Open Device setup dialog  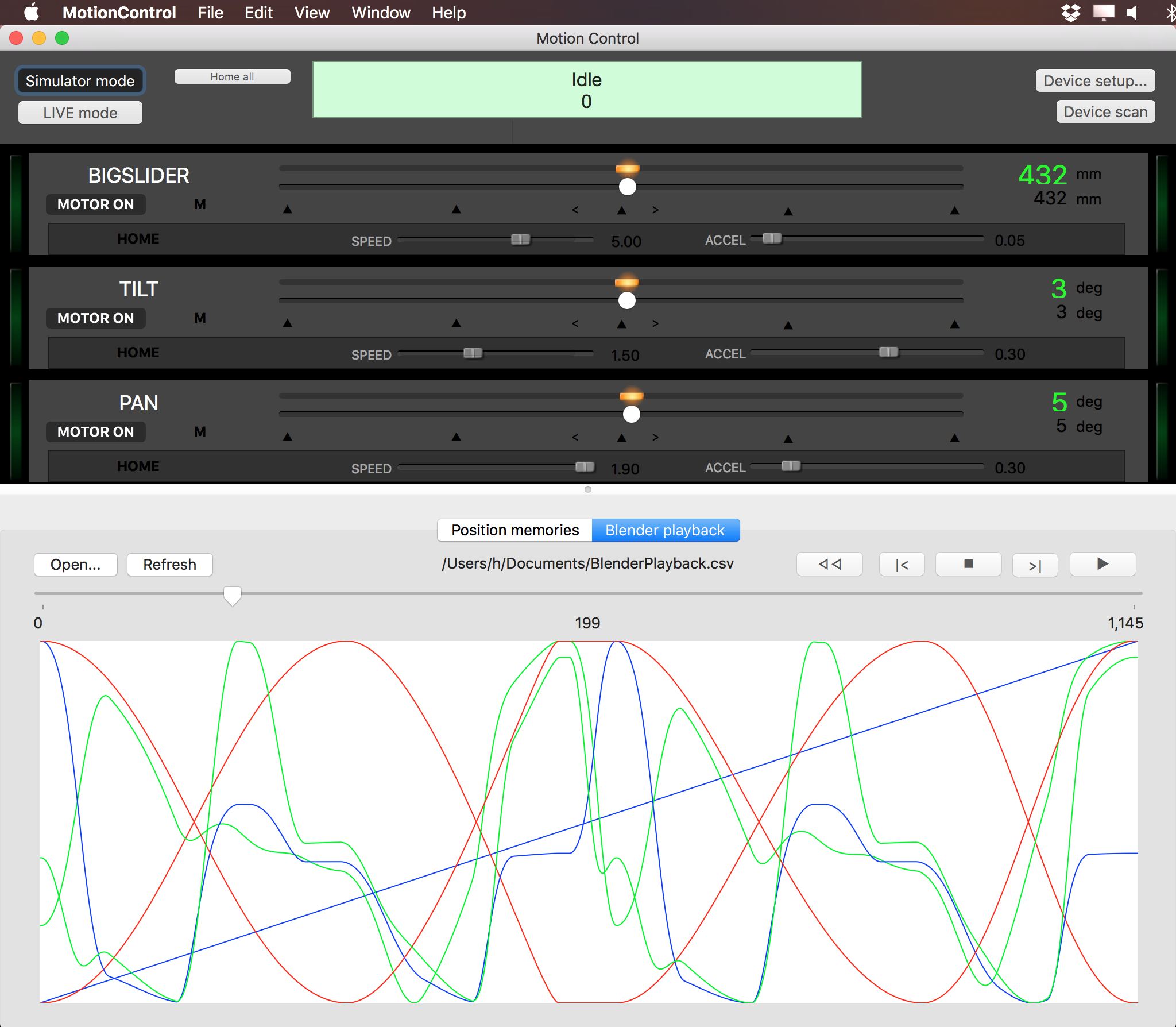(1095, 81)
